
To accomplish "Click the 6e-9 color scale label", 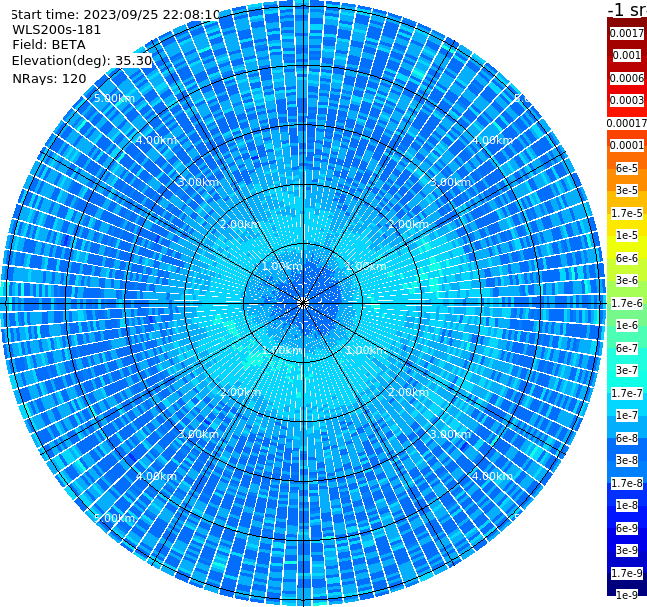I will click(627, 528).
